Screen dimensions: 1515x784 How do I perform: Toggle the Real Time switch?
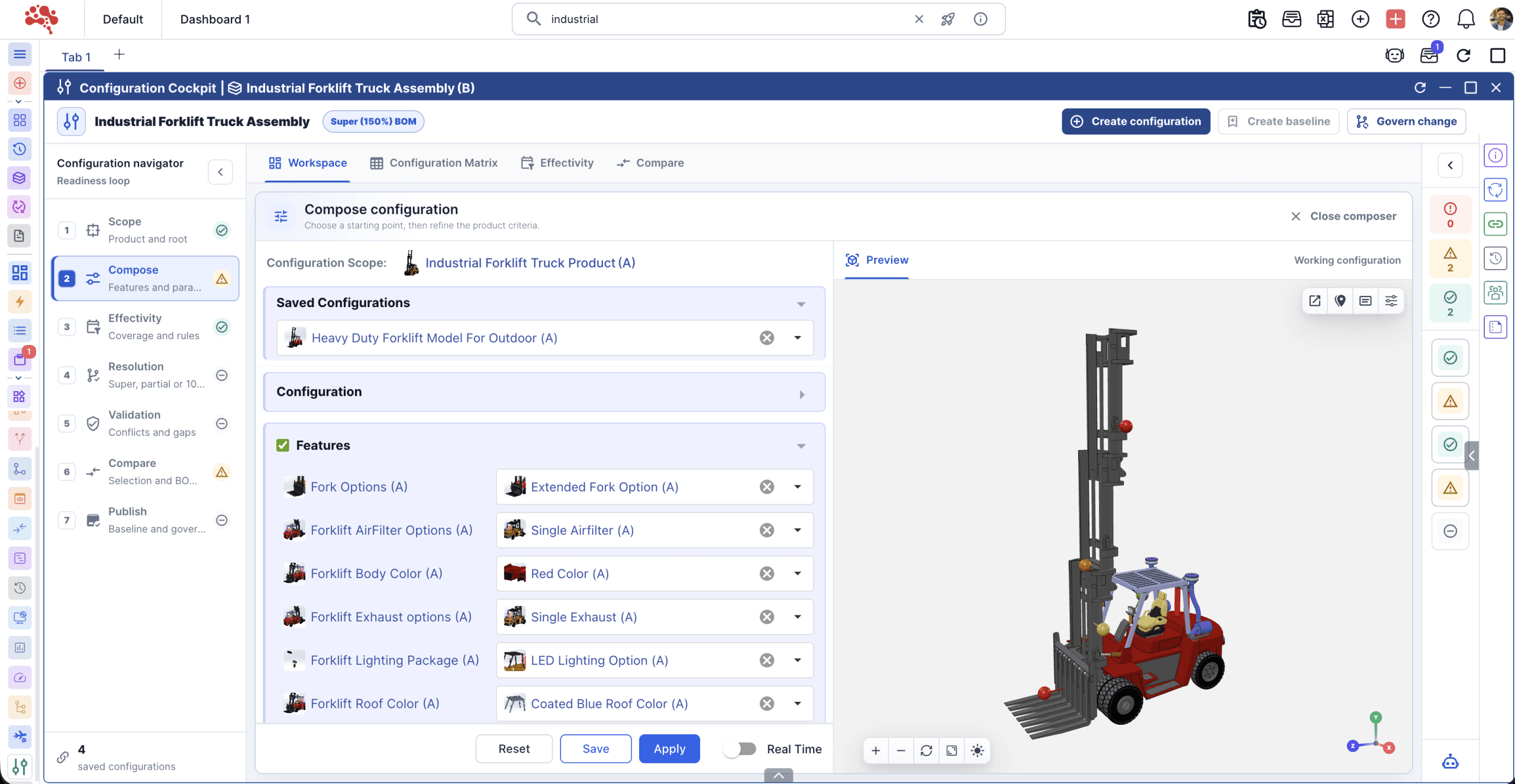tap(740, 748)
